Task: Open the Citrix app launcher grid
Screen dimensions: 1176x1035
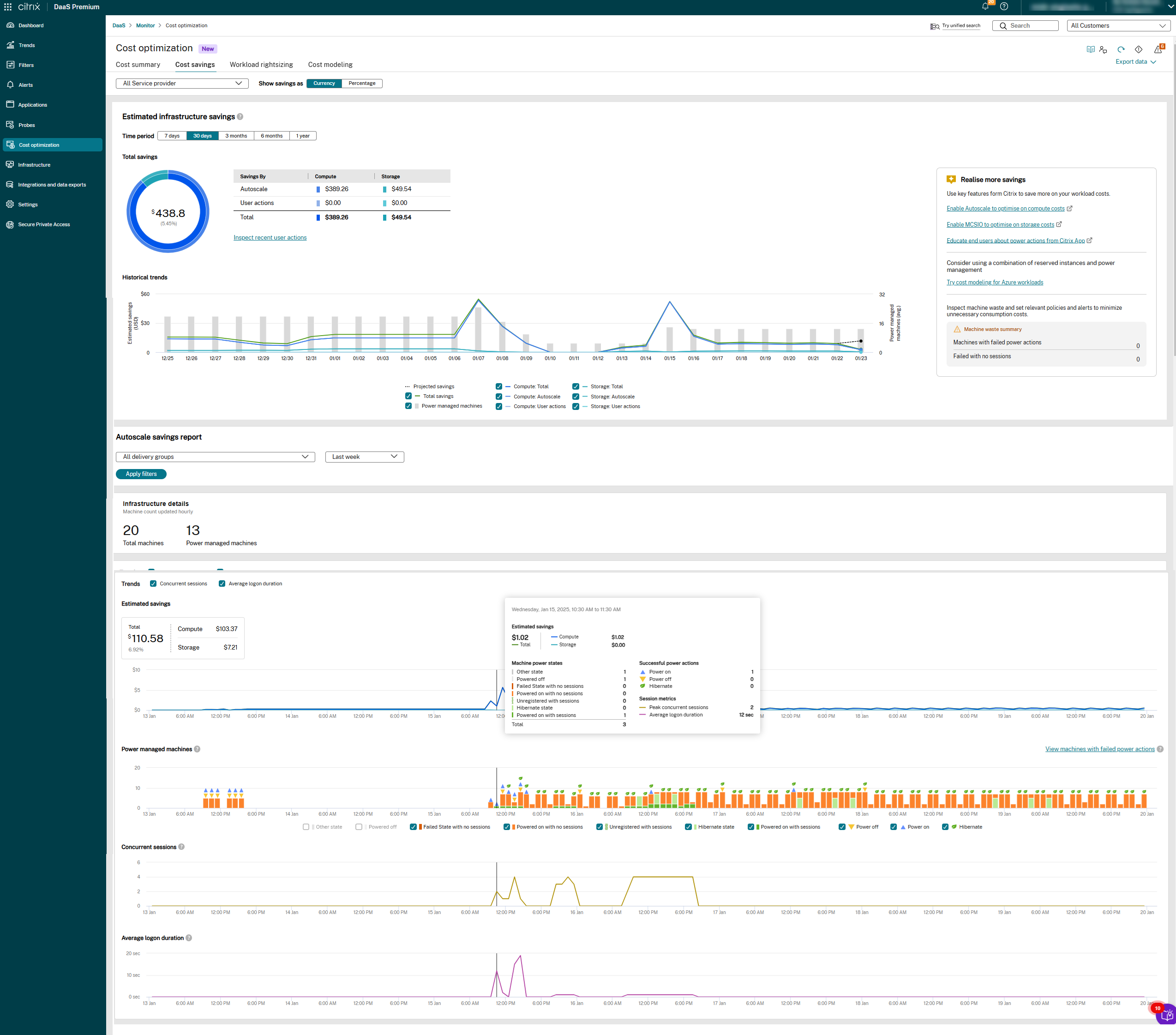Action: pos(7,7)
